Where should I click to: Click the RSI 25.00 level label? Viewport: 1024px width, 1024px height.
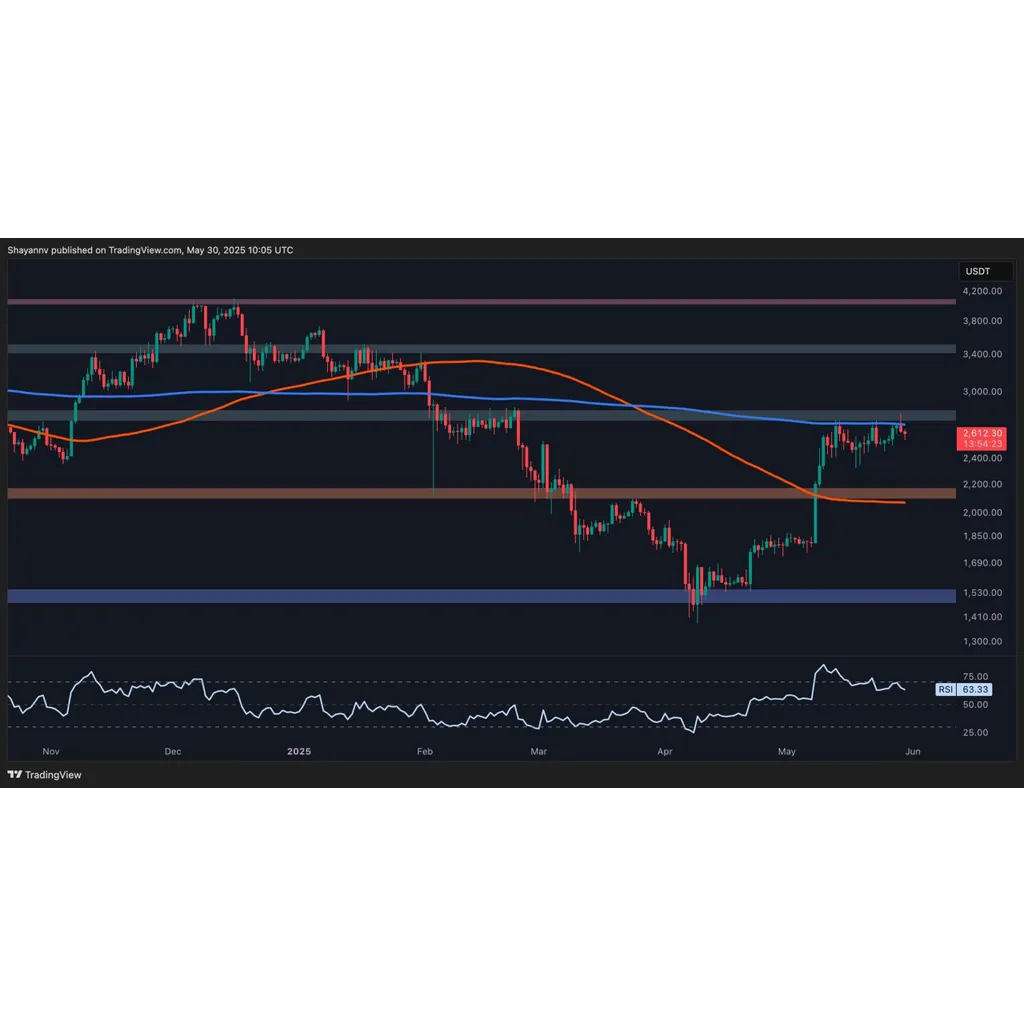click(976, 733)
